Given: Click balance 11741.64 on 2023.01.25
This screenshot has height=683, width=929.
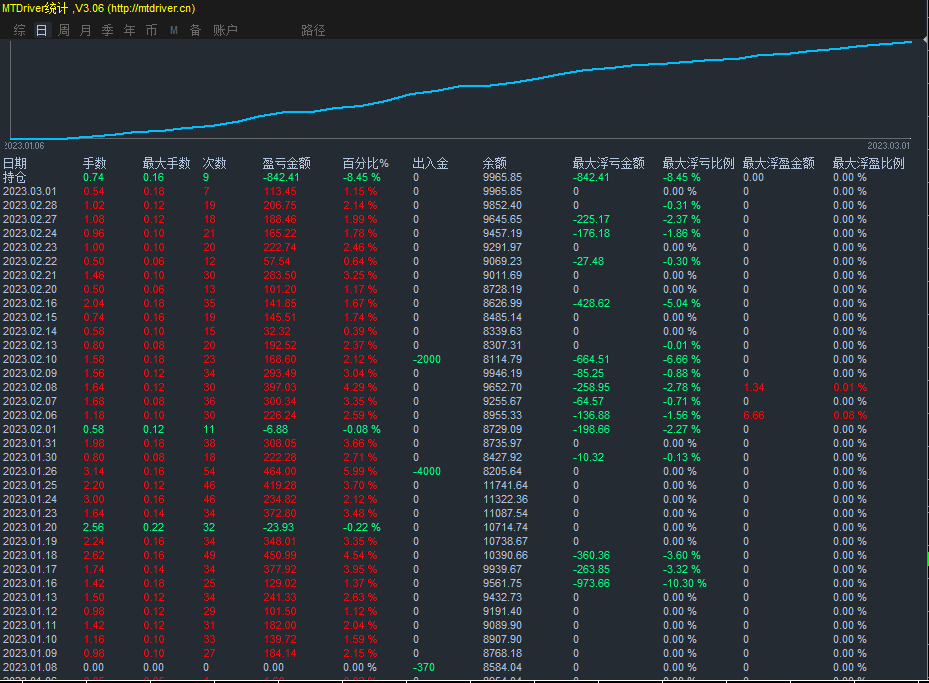Looking at the screenshot, I should [x=505, y=486].
